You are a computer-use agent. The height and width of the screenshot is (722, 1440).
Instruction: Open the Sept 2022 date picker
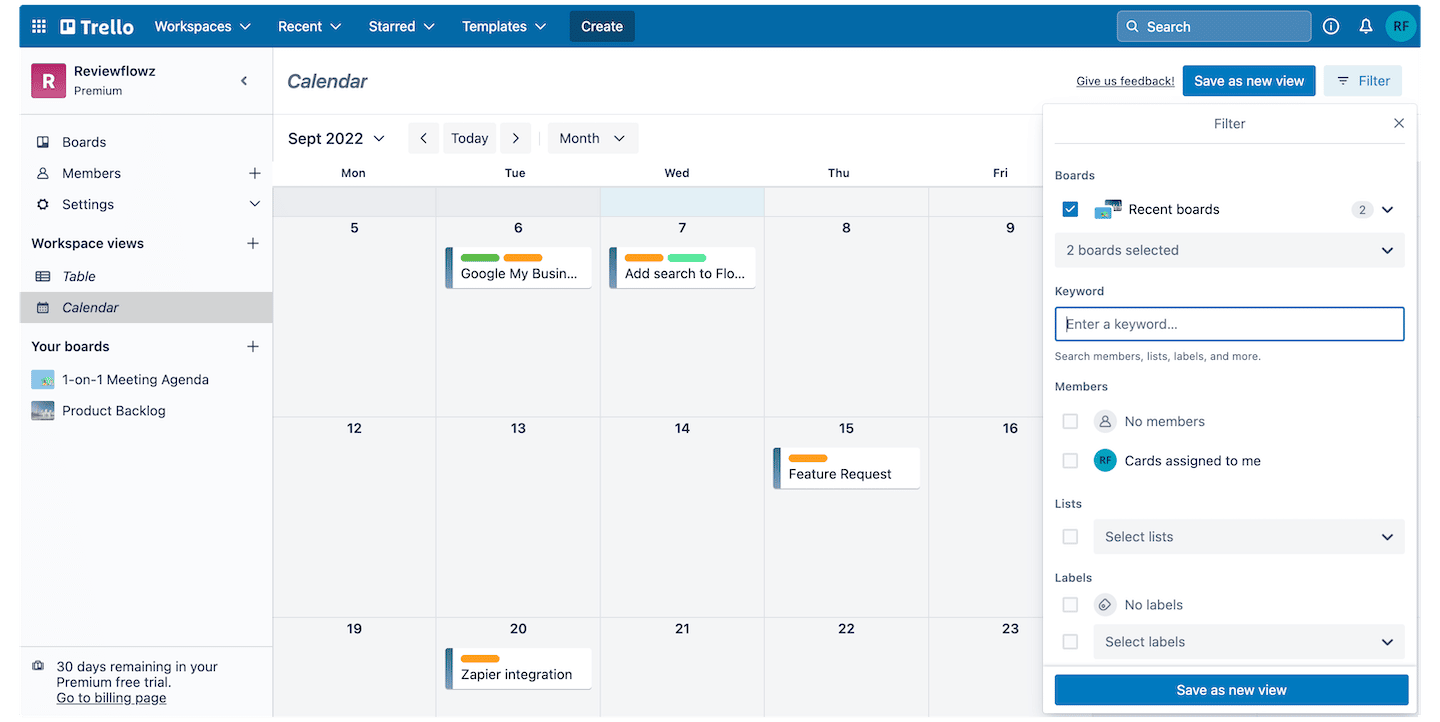336,139
